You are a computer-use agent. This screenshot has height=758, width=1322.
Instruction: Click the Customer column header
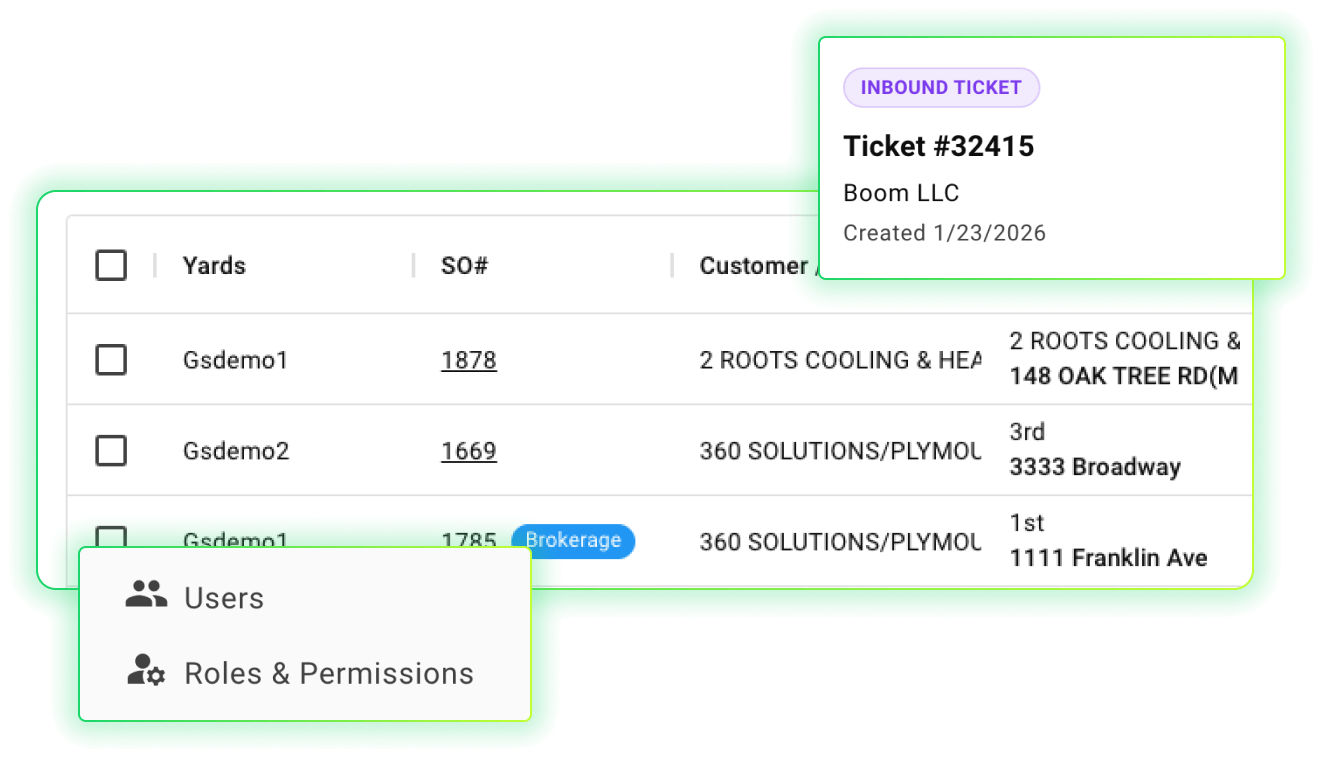(754, 265)
